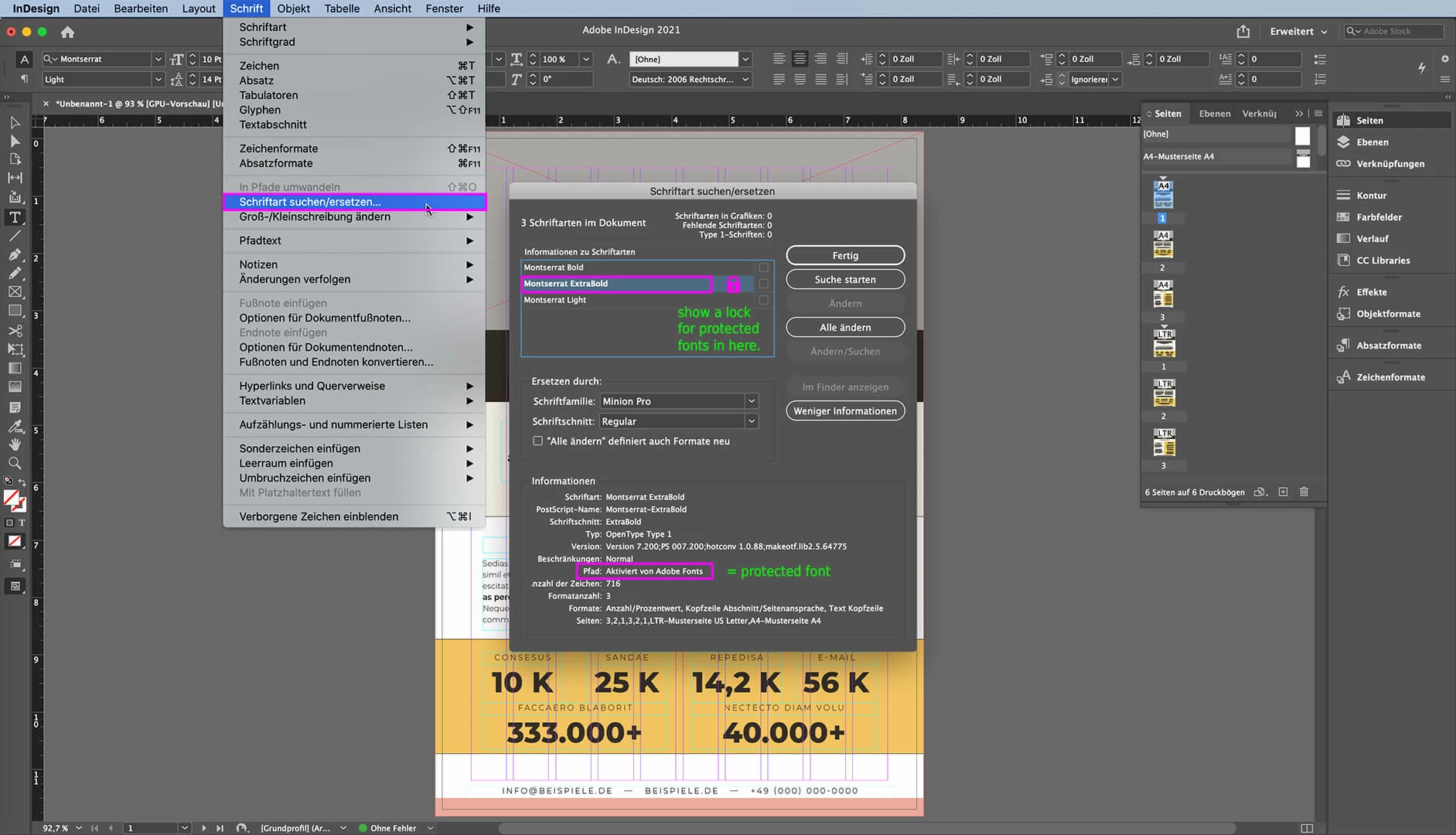
Task: Select the Note tool
Action: 15,407
